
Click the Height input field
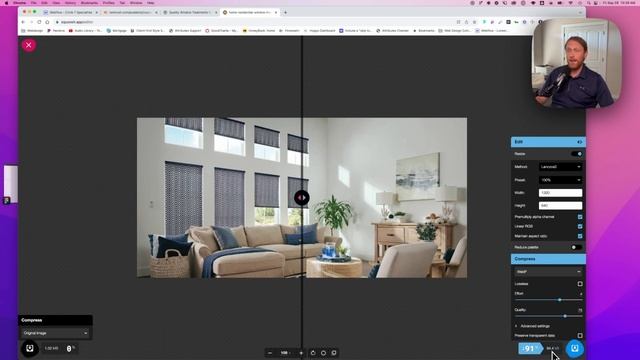560,206
